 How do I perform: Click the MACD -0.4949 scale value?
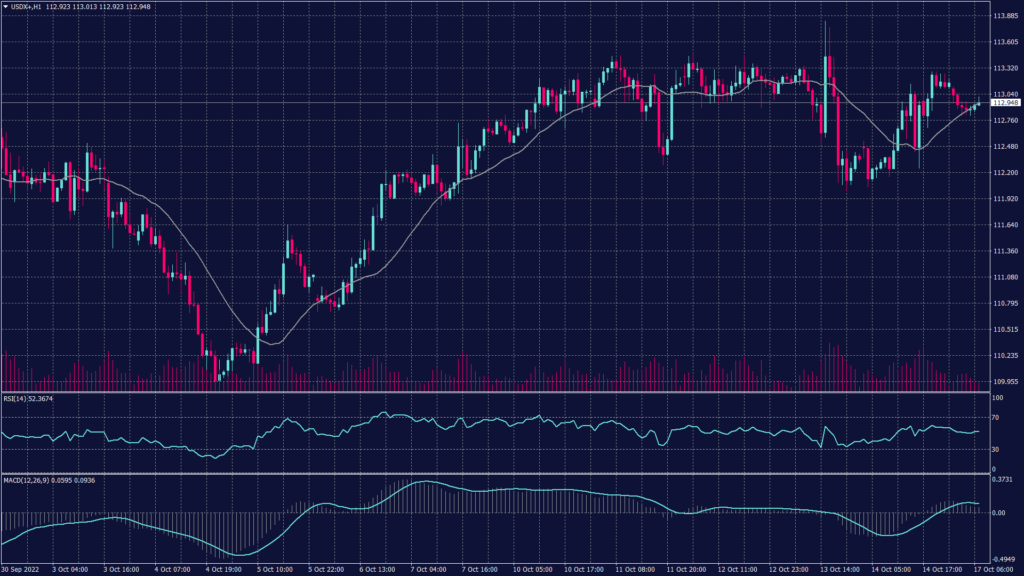coord(1003,559)
